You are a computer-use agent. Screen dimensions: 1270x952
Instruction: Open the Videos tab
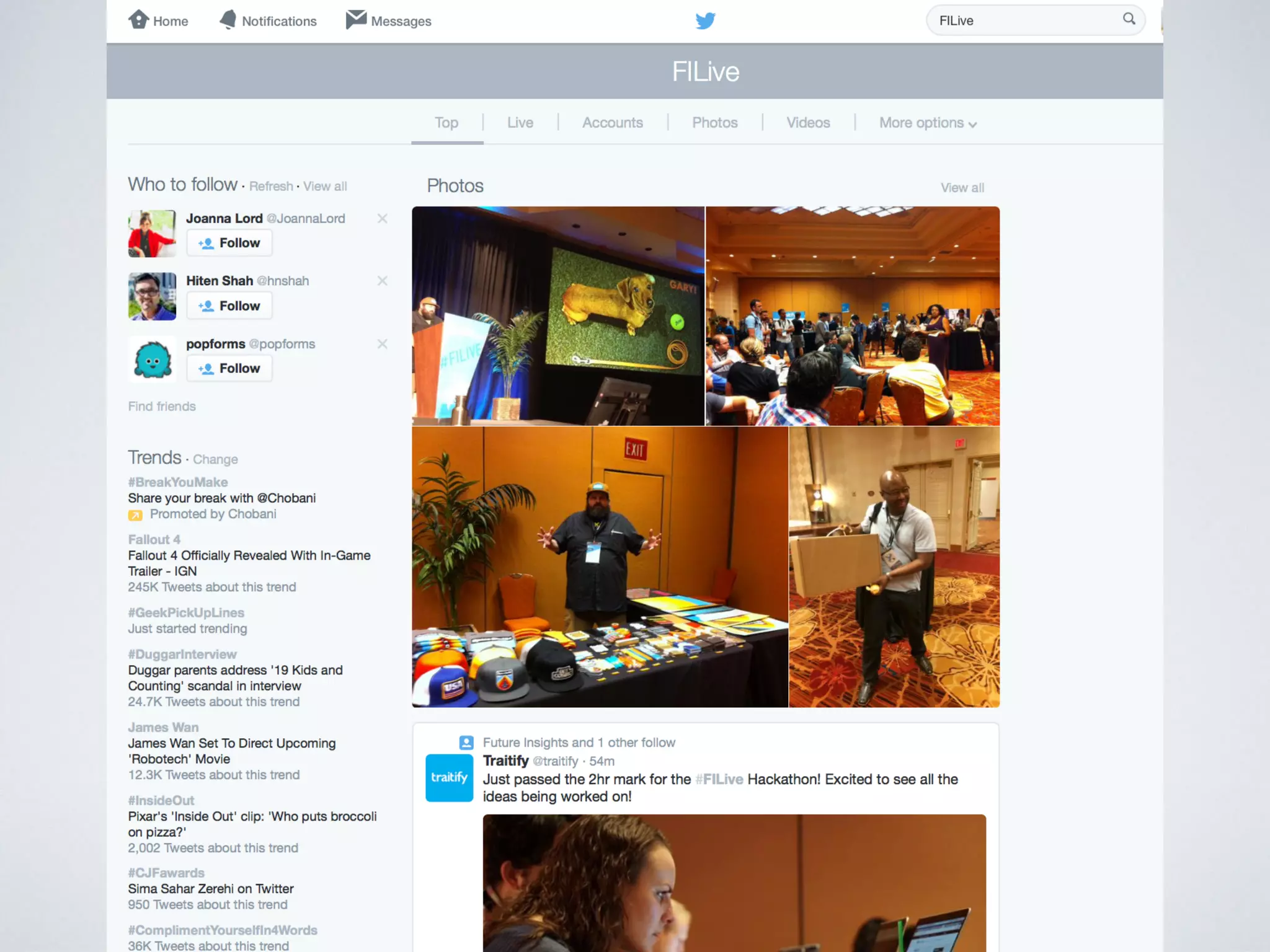pos(807,123)
